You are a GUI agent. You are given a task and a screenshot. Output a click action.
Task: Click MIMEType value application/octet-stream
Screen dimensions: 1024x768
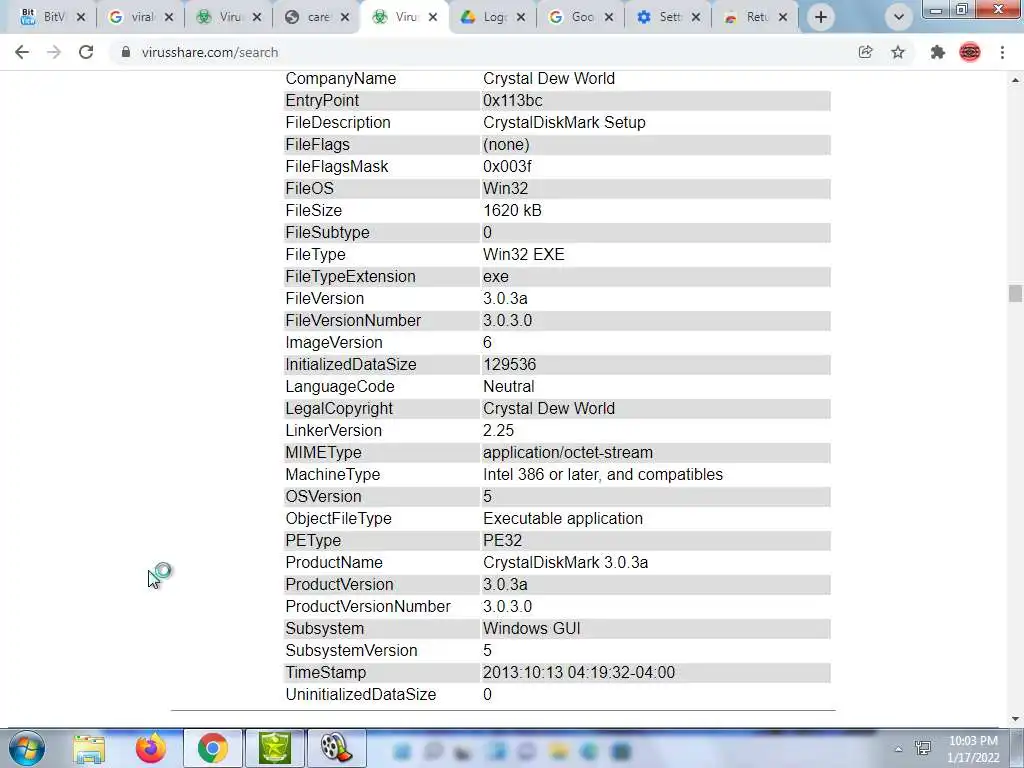pyautogui.click(x=568, y=453)
